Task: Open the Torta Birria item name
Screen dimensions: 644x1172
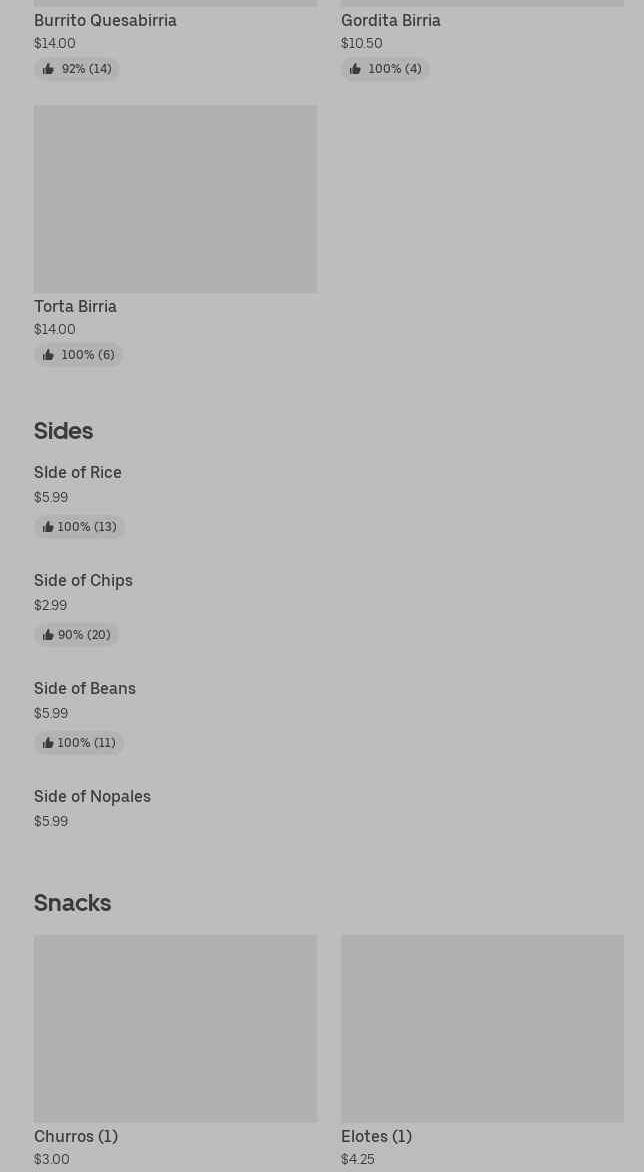Action: (75, 306)
